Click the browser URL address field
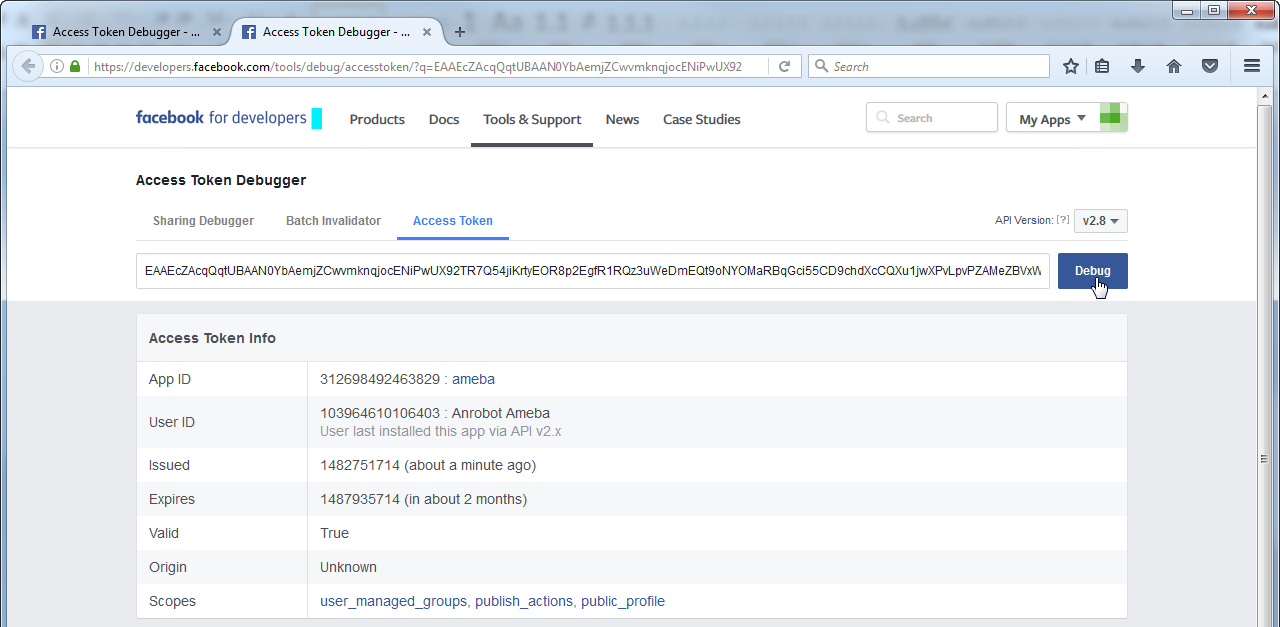The image size is (1280, 627). click(430, 66)
